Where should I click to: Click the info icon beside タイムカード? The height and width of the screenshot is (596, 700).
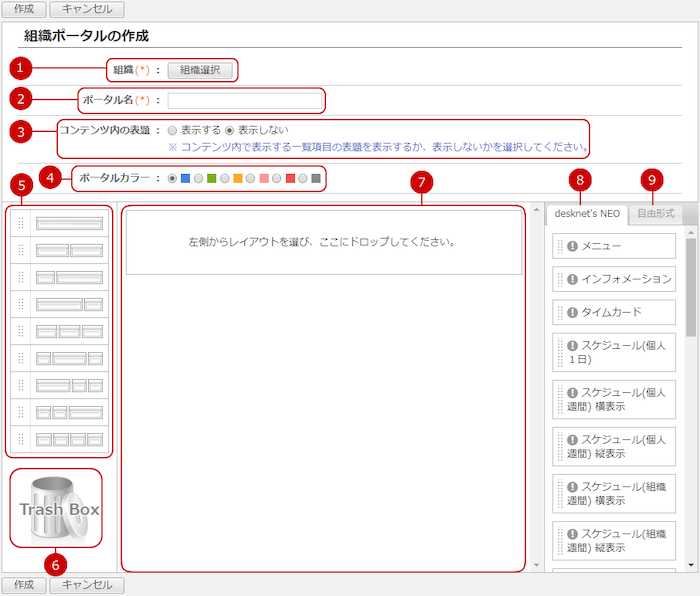coord(572,312)
